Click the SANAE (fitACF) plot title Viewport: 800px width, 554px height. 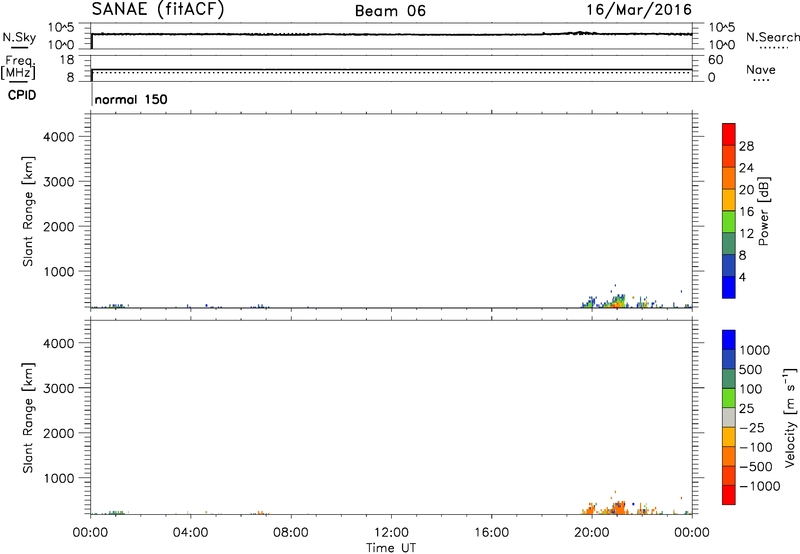[158, 10]
